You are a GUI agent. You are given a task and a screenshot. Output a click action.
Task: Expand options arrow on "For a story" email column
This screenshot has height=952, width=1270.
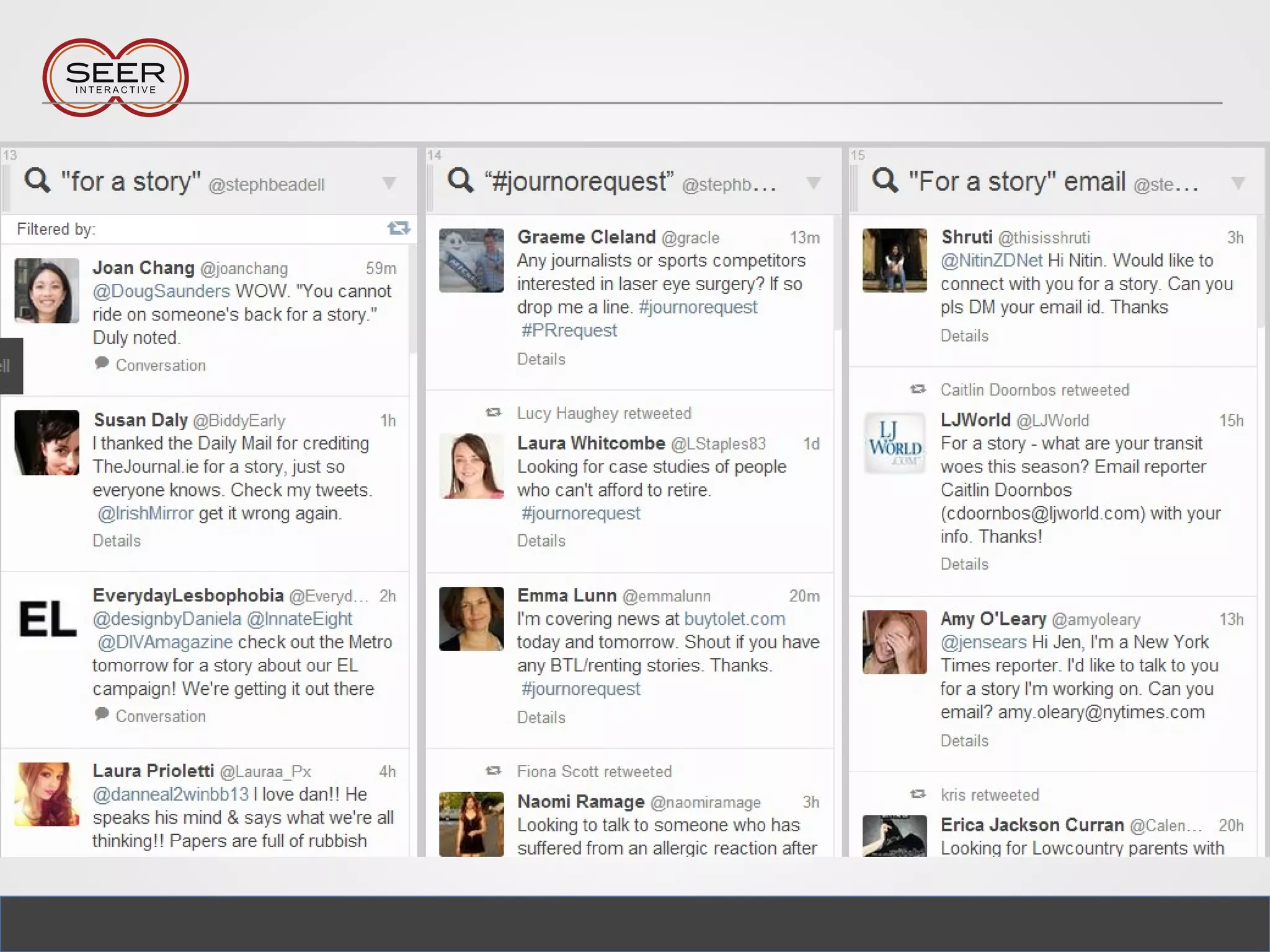(1238, 183)
